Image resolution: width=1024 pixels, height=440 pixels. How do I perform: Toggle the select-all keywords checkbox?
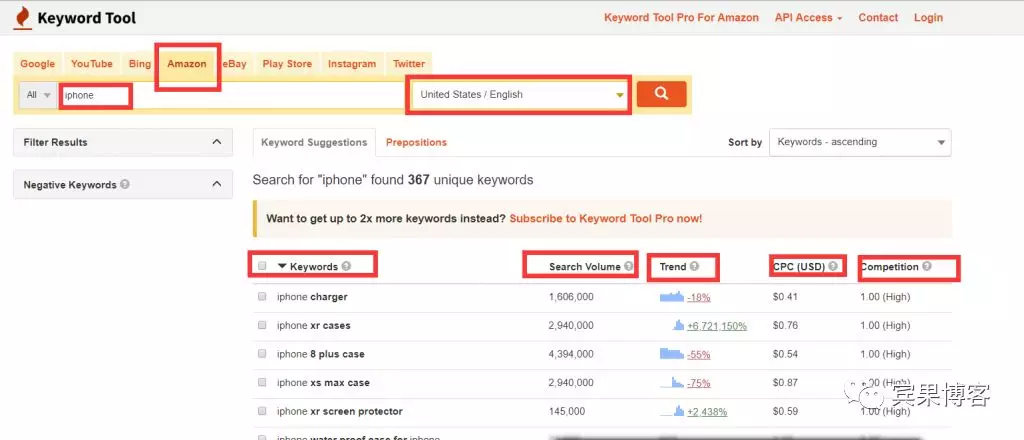(262, 266)
